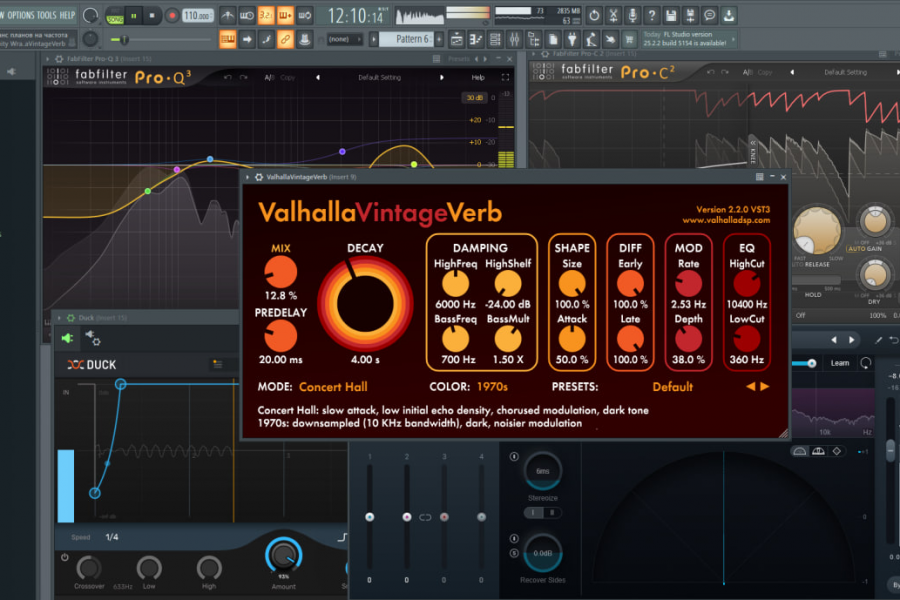Click the ValhallaVintageVerb MIX knob

[x=281, y=272]
